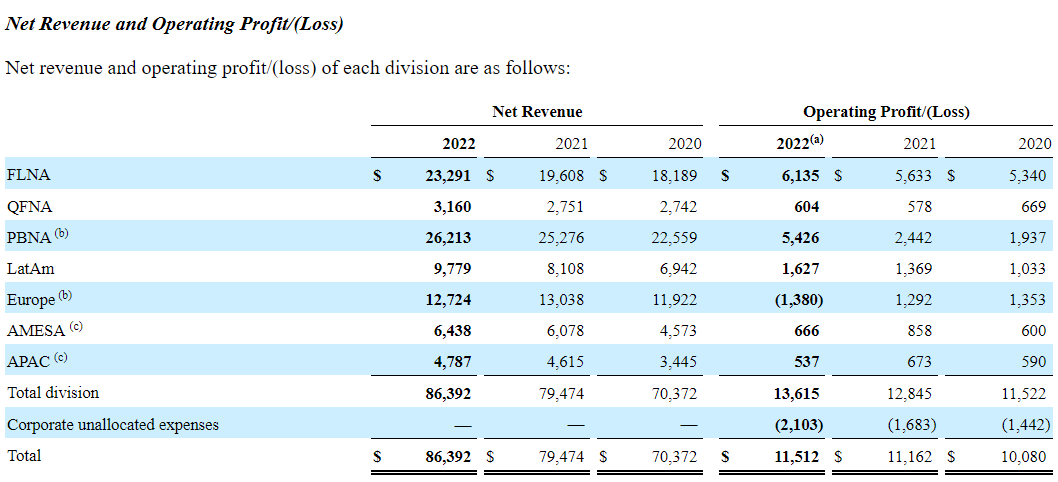1058x482 pixels.
Task: Click footnote (a) on Operating Profit 2022 header
Action: coord(817,140)
